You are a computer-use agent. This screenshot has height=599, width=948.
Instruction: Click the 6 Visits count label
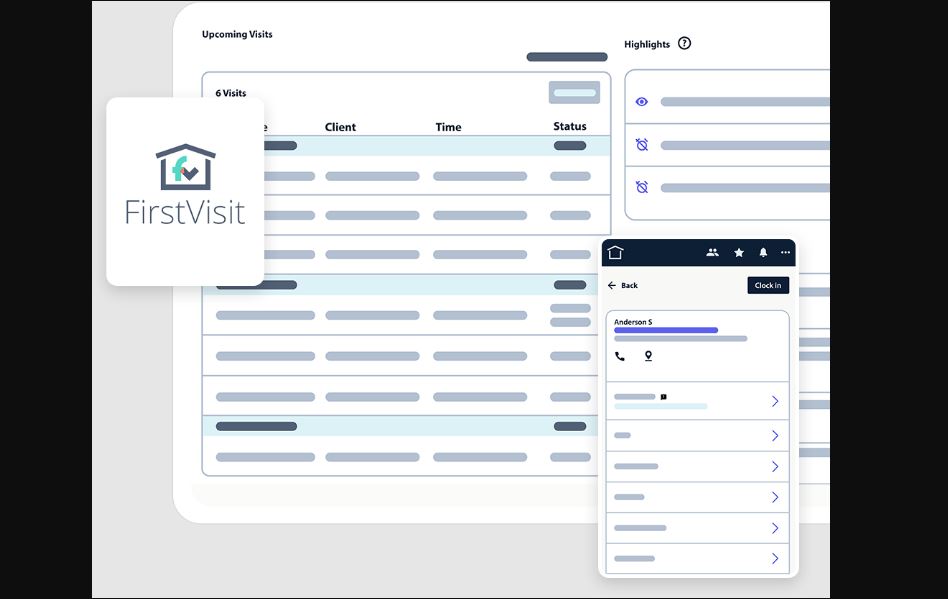[x=230, y=93]
